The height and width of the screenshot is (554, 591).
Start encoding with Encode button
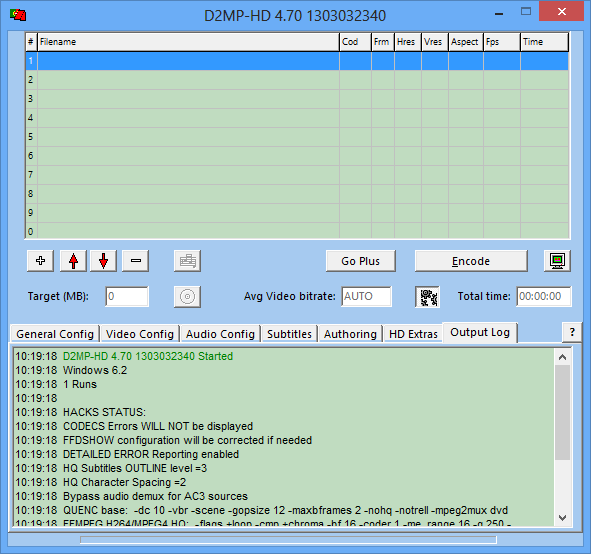[471, 260]
